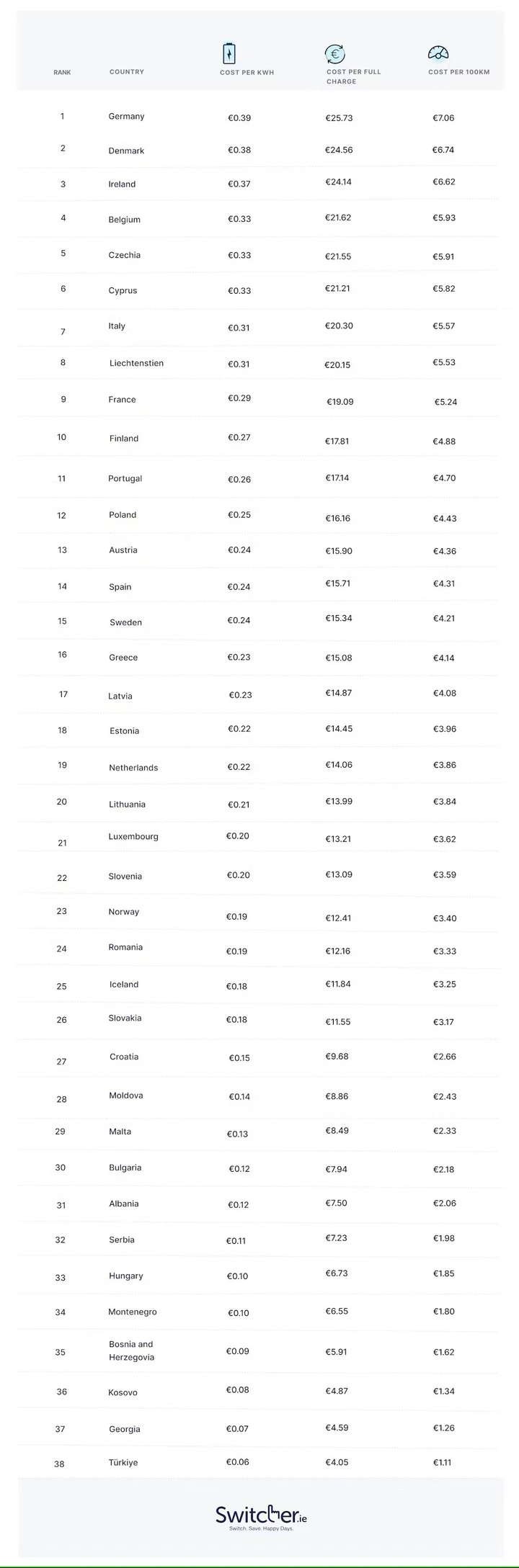Click France's €5.24 per 100km value
The width and height of the screenshot is (519, 1568).
pos(445,402)
